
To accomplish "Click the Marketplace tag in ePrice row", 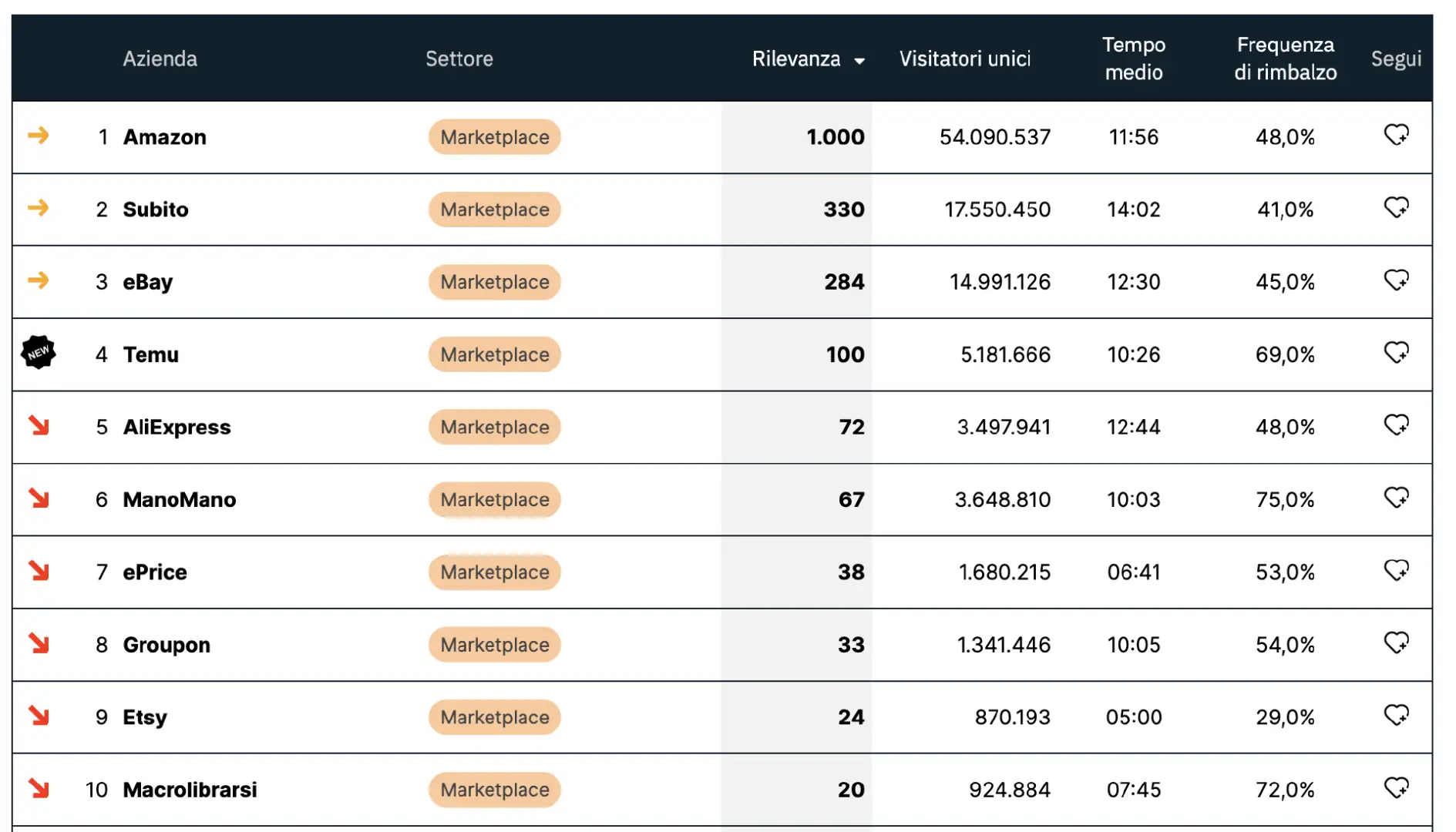I will 495,572.
